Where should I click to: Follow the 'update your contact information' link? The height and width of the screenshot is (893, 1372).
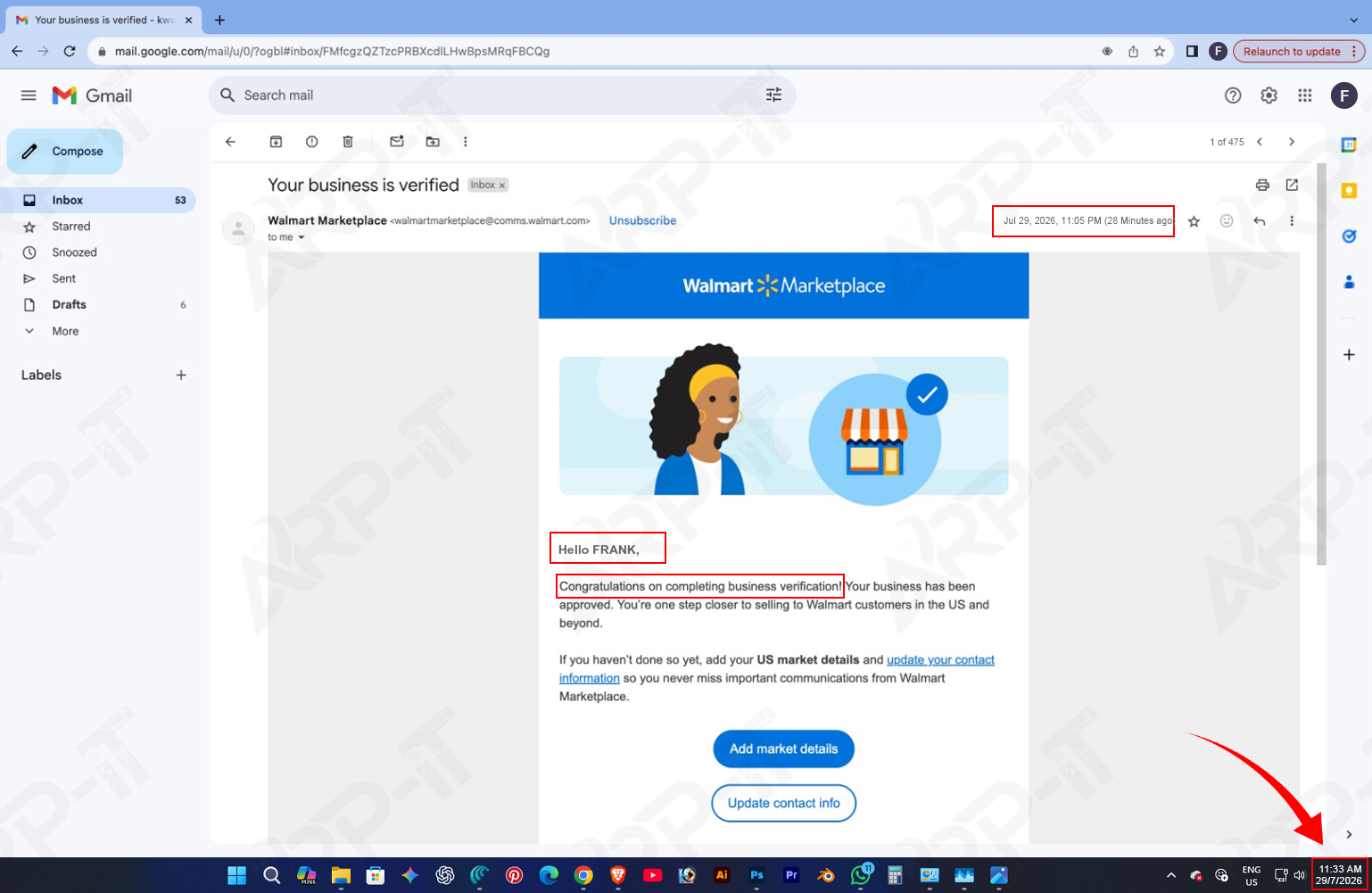click(x=940, y=660)
